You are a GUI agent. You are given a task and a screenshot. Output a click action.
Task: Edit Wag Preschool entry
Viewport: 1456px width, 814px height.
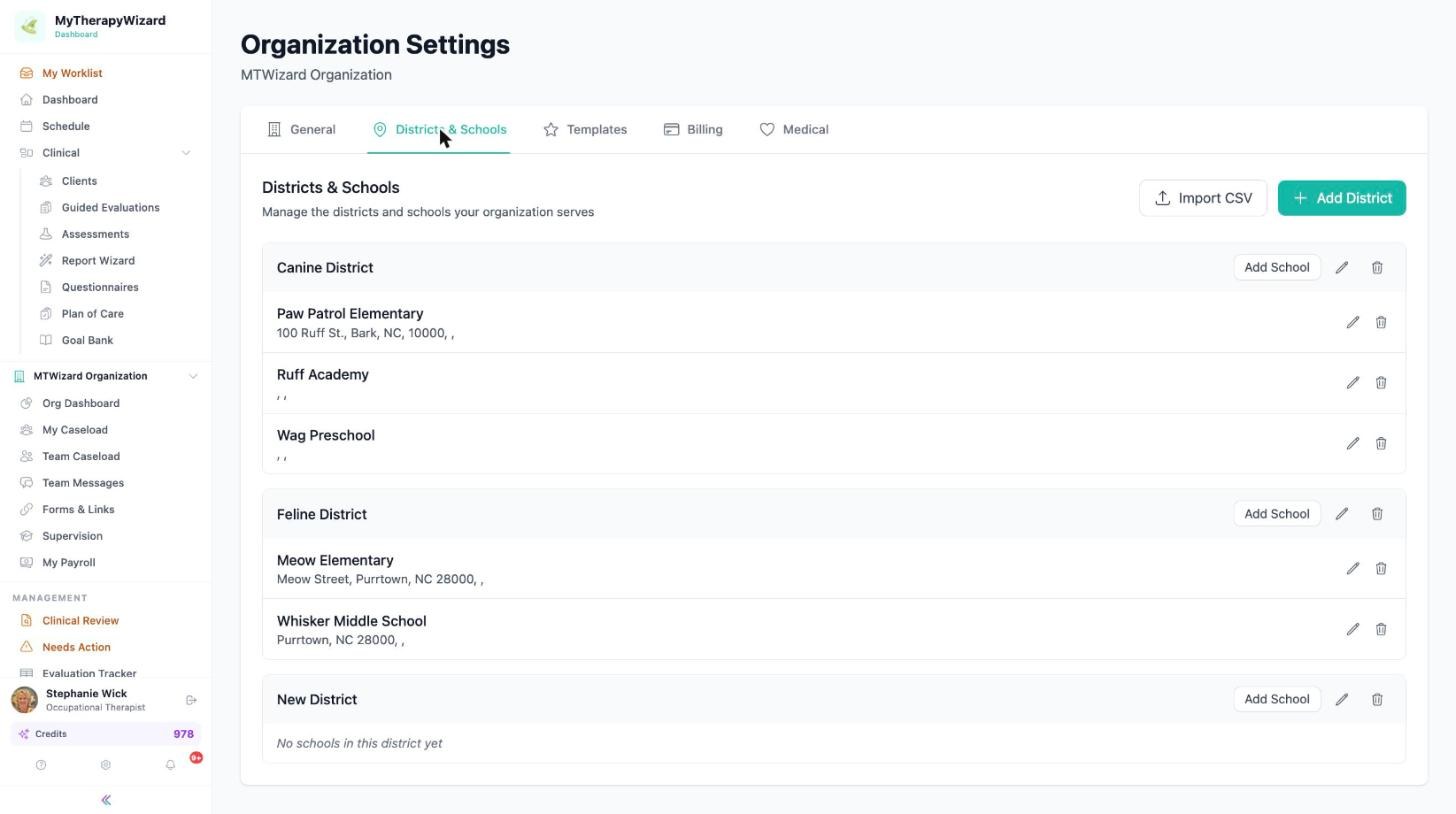point(1353,444)
